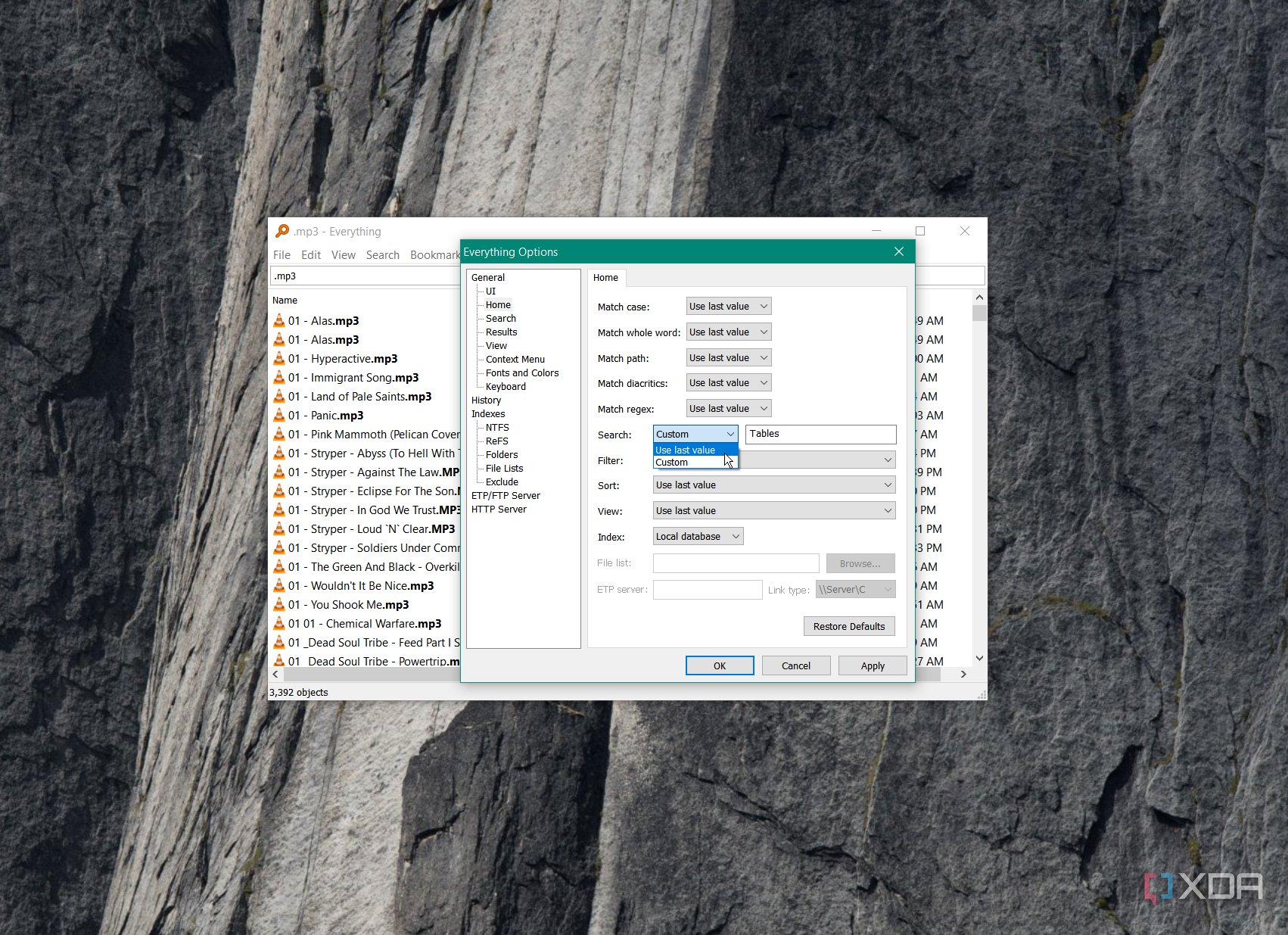The width and height of the screenshot is (1288, 935).
Task: Click the .mp3 search box in Everything
Action: click(x=365, y=276)
